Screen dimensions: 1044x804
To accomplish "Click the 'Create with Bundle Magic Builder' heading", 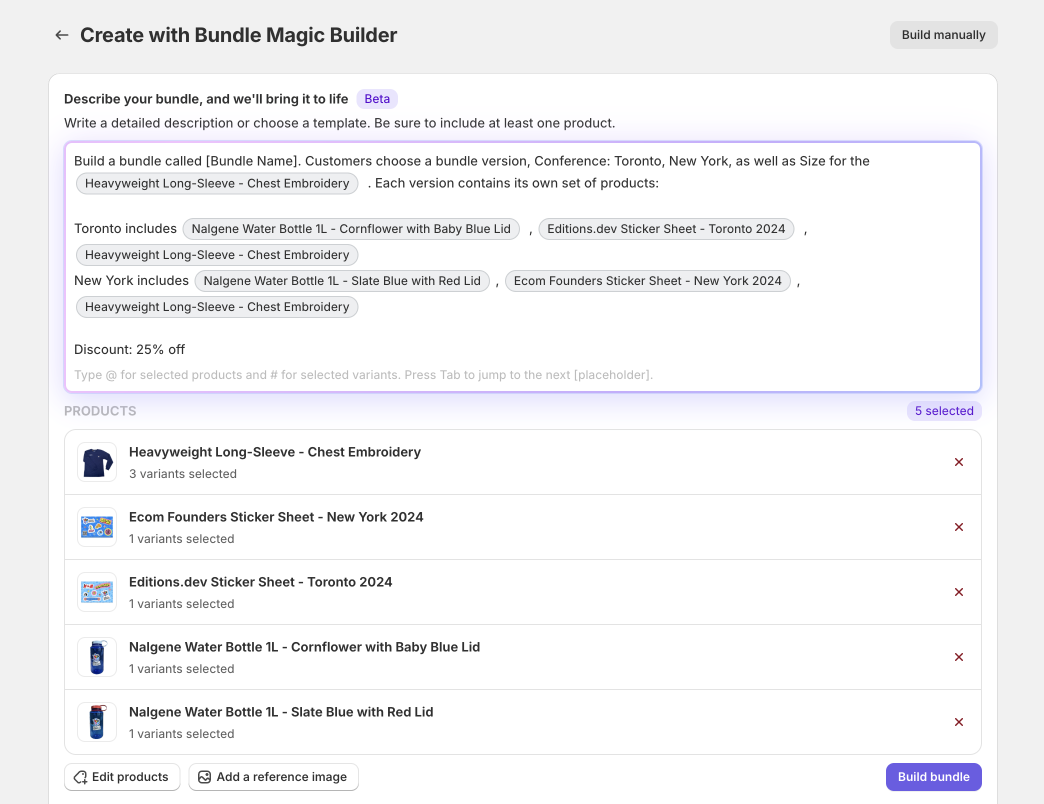I will tap(238, 35).
